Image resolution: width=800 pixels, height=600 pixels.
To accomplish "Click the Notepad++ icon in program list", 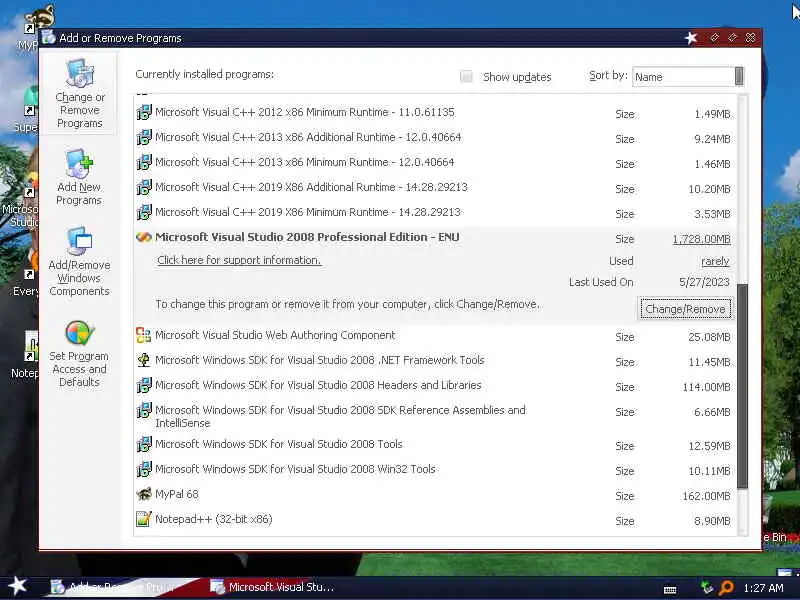I will (x=144, y=519).
